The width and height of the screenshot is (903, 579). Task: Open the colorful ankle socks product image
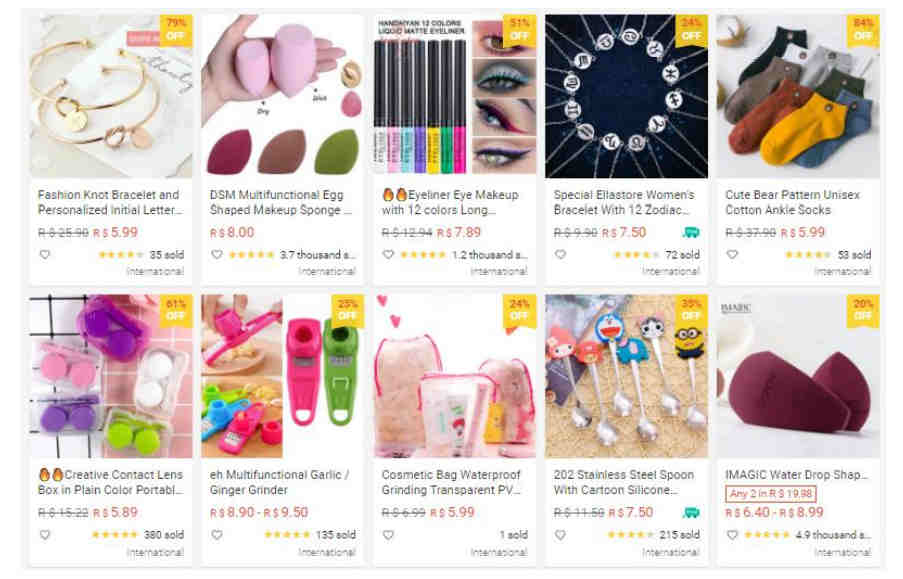(798, 96)
